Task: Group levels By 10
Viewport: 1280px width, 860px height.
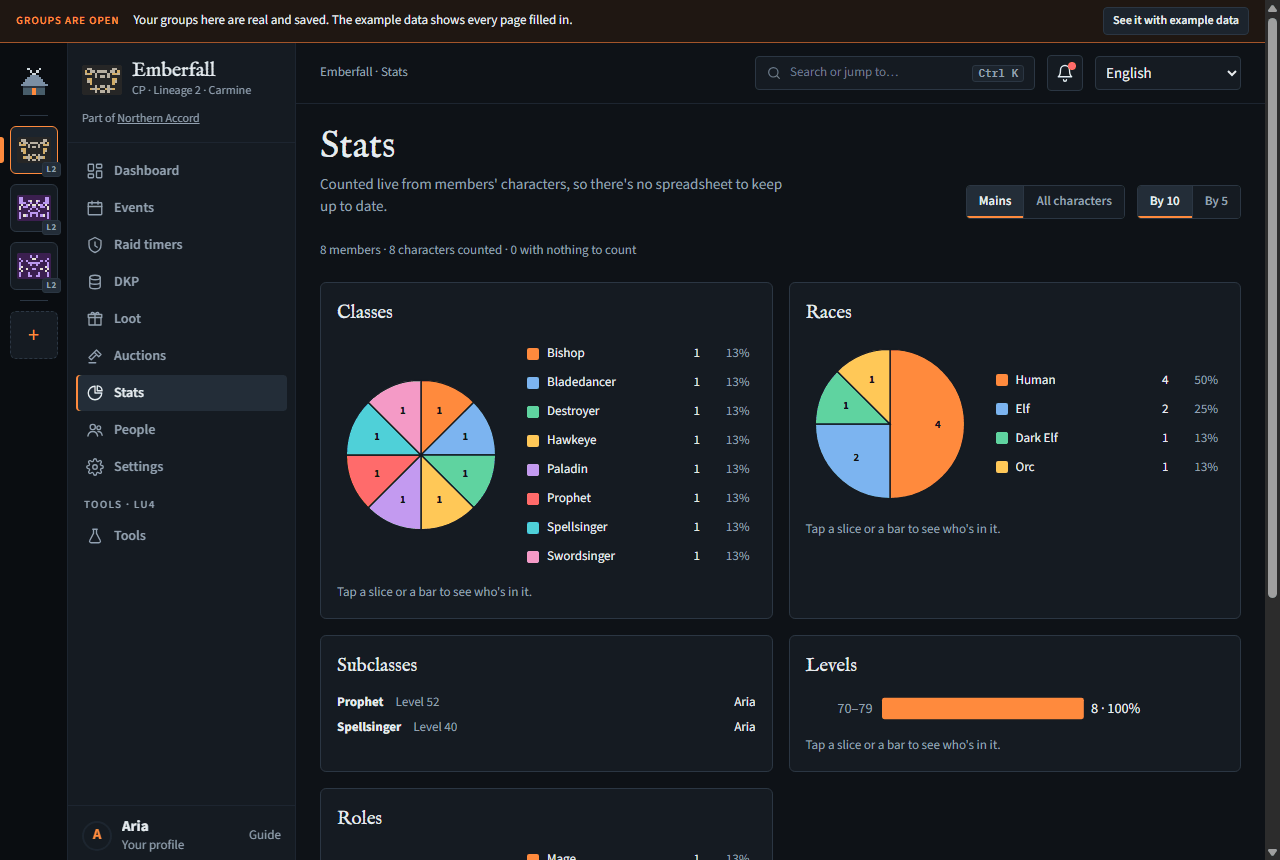Action: [1164, 201]
